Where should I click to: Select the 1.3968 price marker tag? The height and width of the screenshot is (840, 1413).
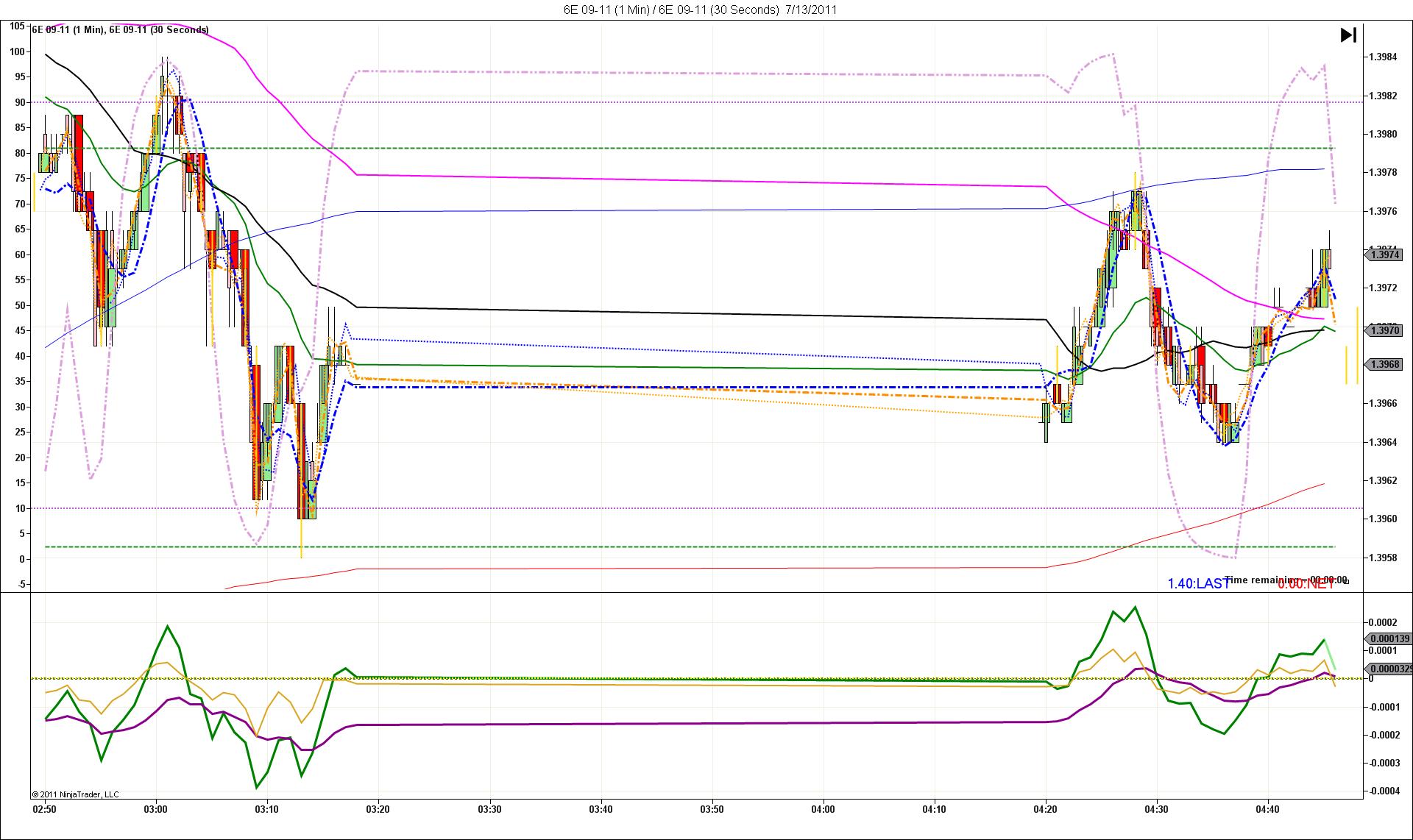[1384, 365]
